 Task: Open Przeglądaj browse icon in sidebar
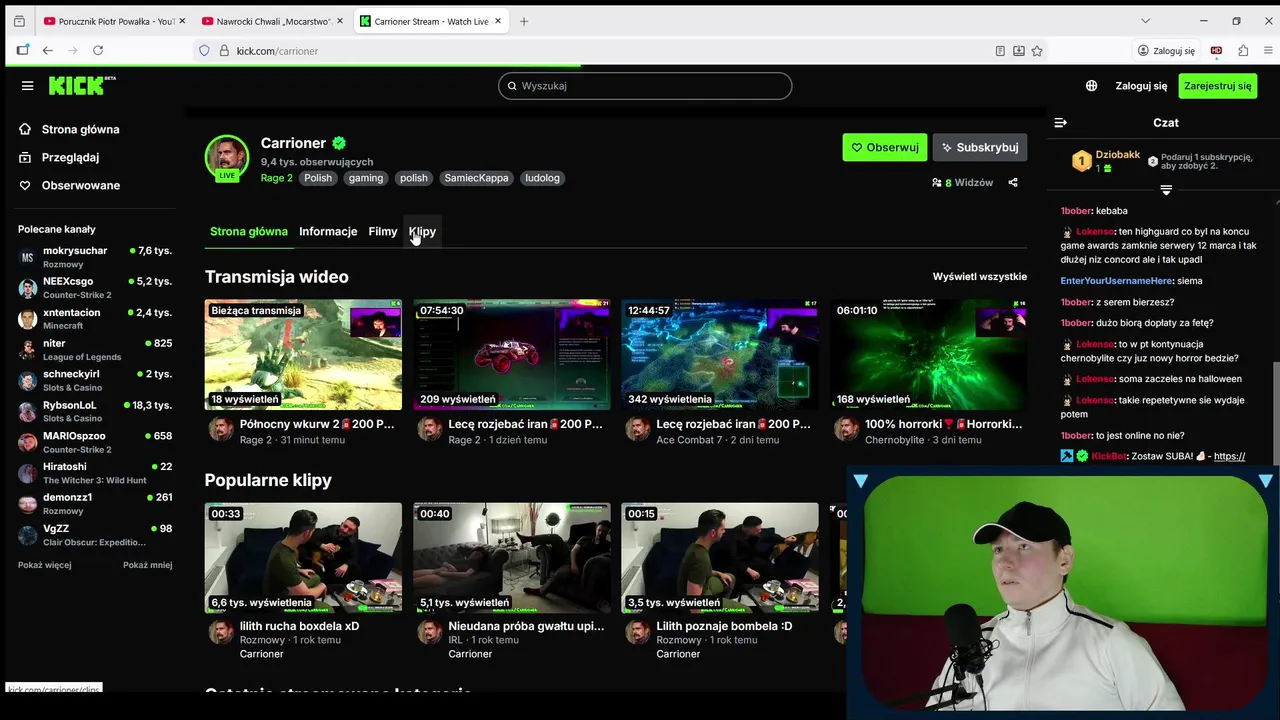[25, 157]
